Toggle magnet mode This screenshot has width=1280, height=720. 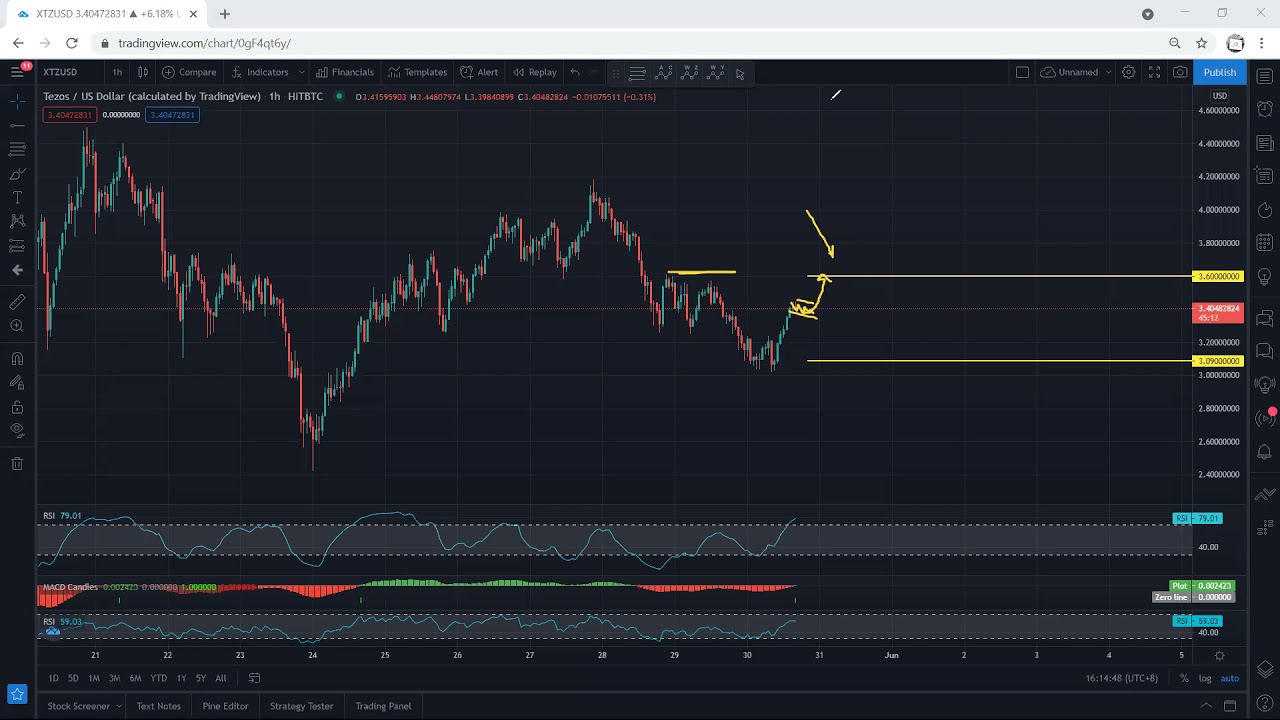pyautogui.click(x=17, y=359)
